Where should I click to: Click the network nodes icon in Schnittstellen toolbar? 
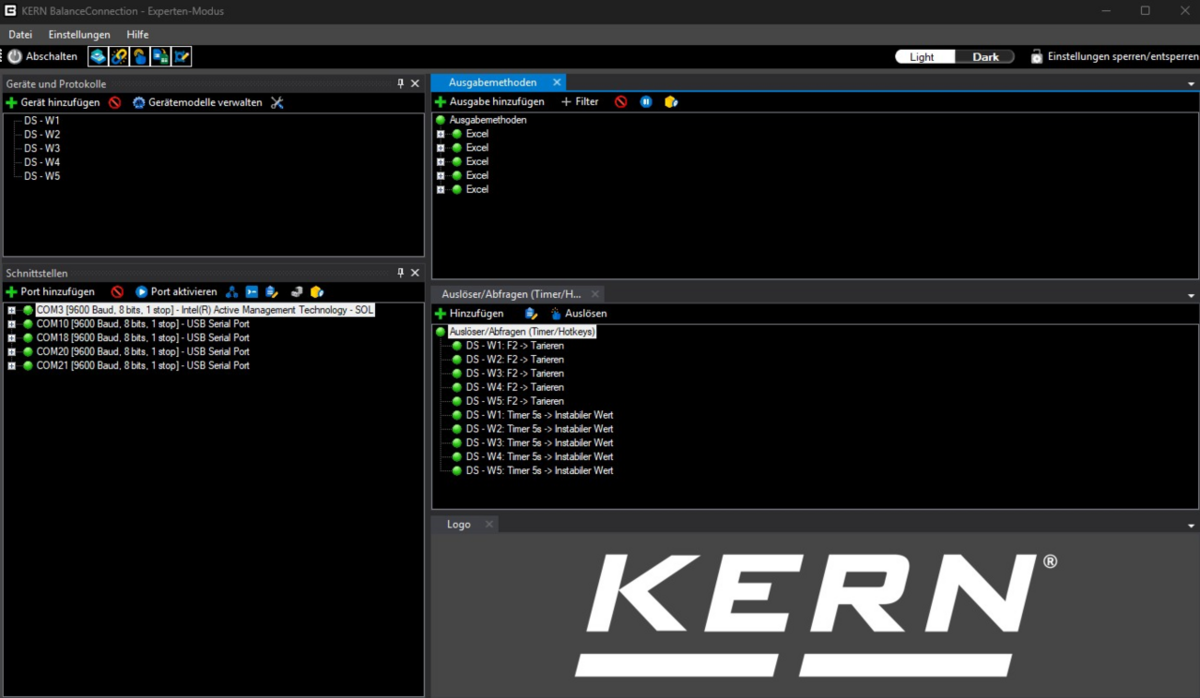click(x=232, y=292)
